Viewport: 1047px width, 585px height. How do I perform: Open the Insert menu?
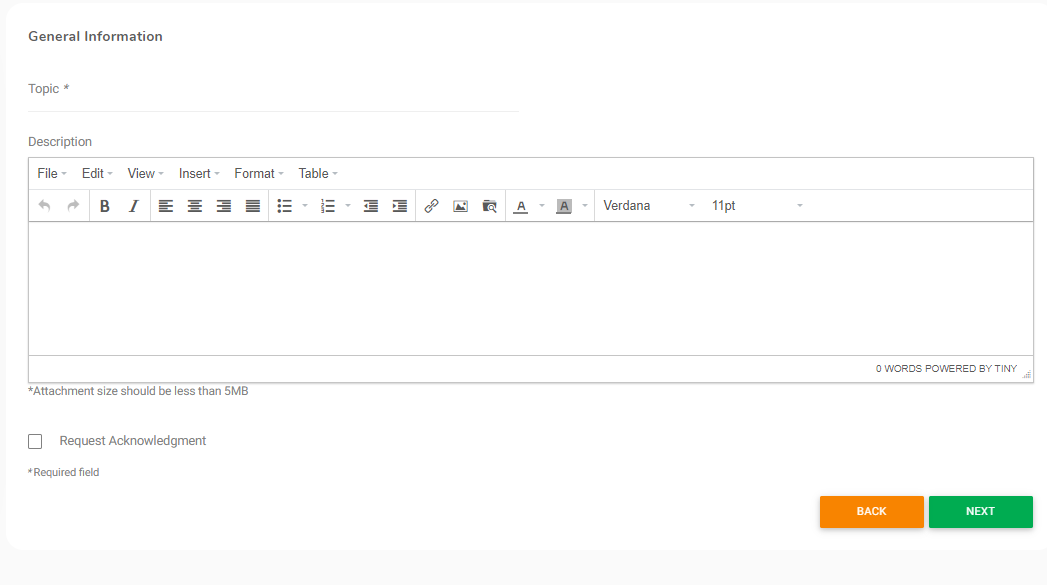tap(199, 174)
